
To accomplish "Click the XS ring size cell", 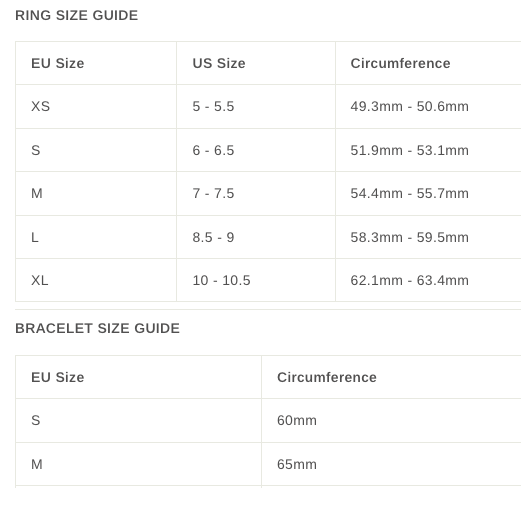I will coord(96,106).
